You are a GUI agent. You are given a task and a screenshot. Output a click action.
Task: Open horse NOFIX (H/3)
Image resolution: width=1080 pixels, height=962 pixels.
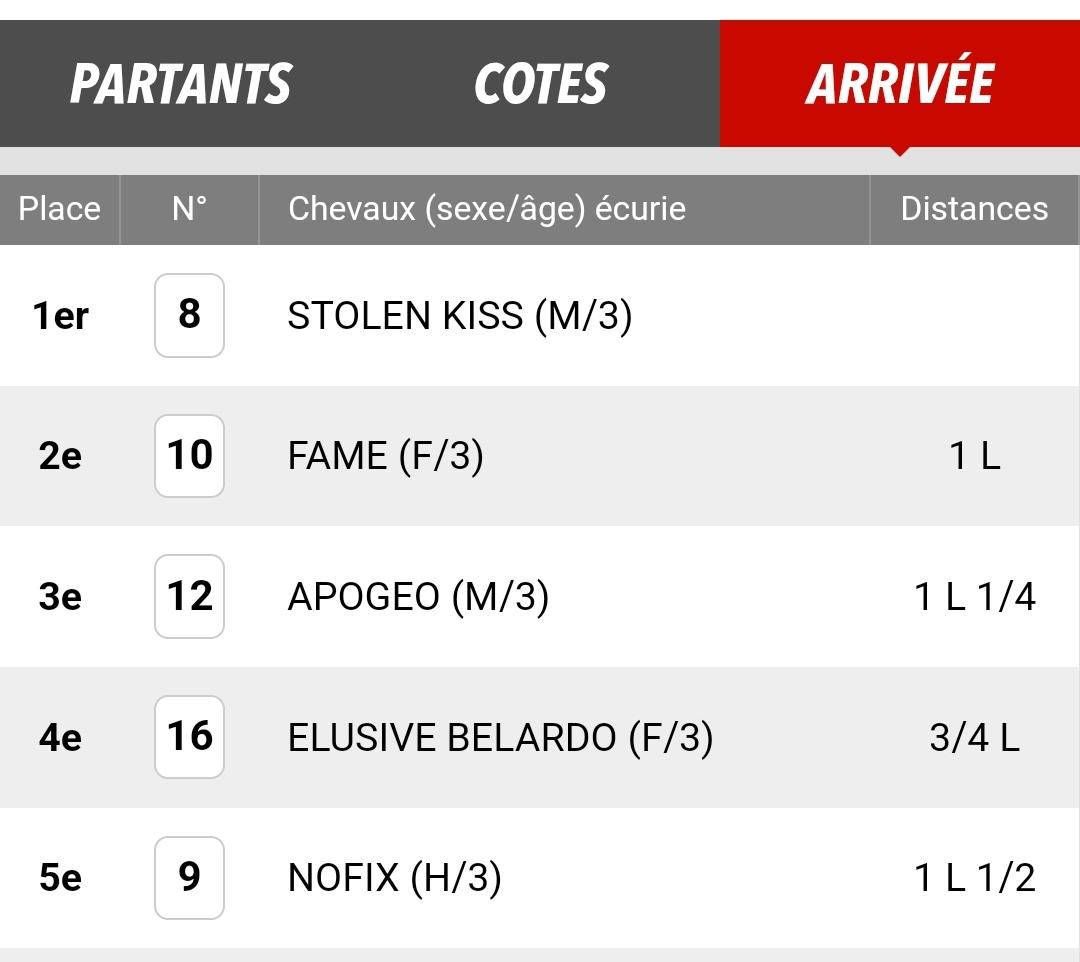tap(394, 878)
